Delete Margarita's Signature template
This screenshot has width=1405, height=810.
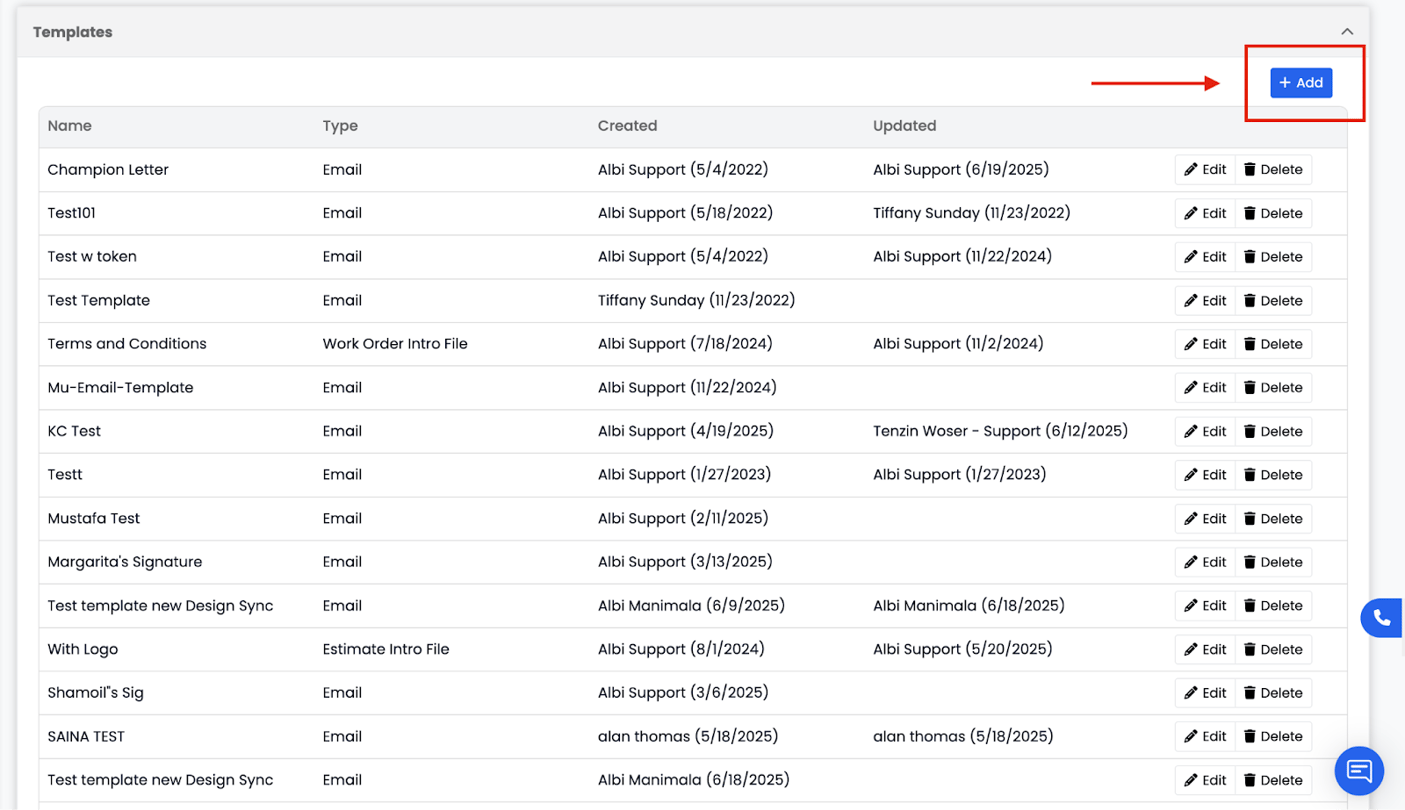1273,562
